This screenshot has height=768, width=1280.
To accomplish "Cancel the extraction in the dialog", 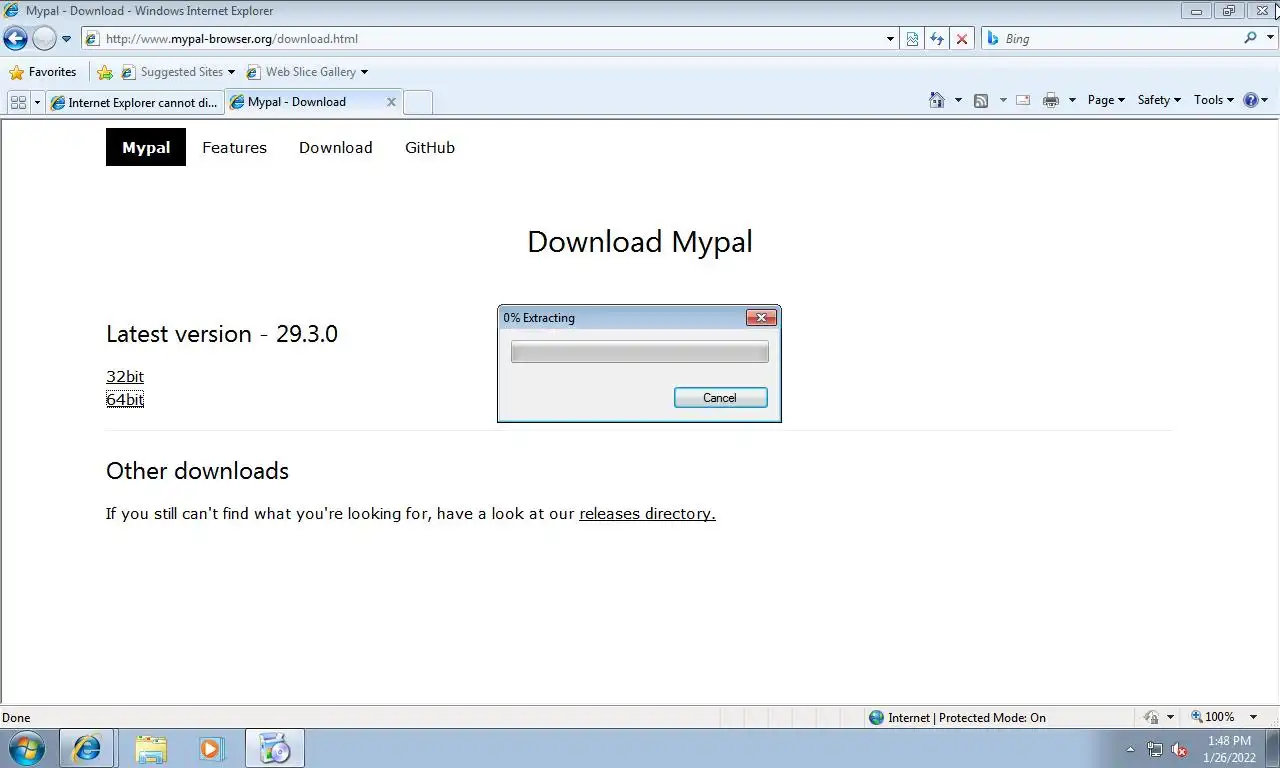I will tap(720, 398).
